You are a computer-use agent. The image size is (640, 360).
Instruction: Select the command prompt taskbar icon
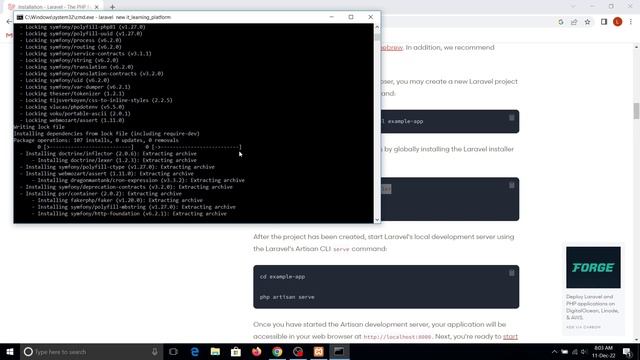coord(339,351)
